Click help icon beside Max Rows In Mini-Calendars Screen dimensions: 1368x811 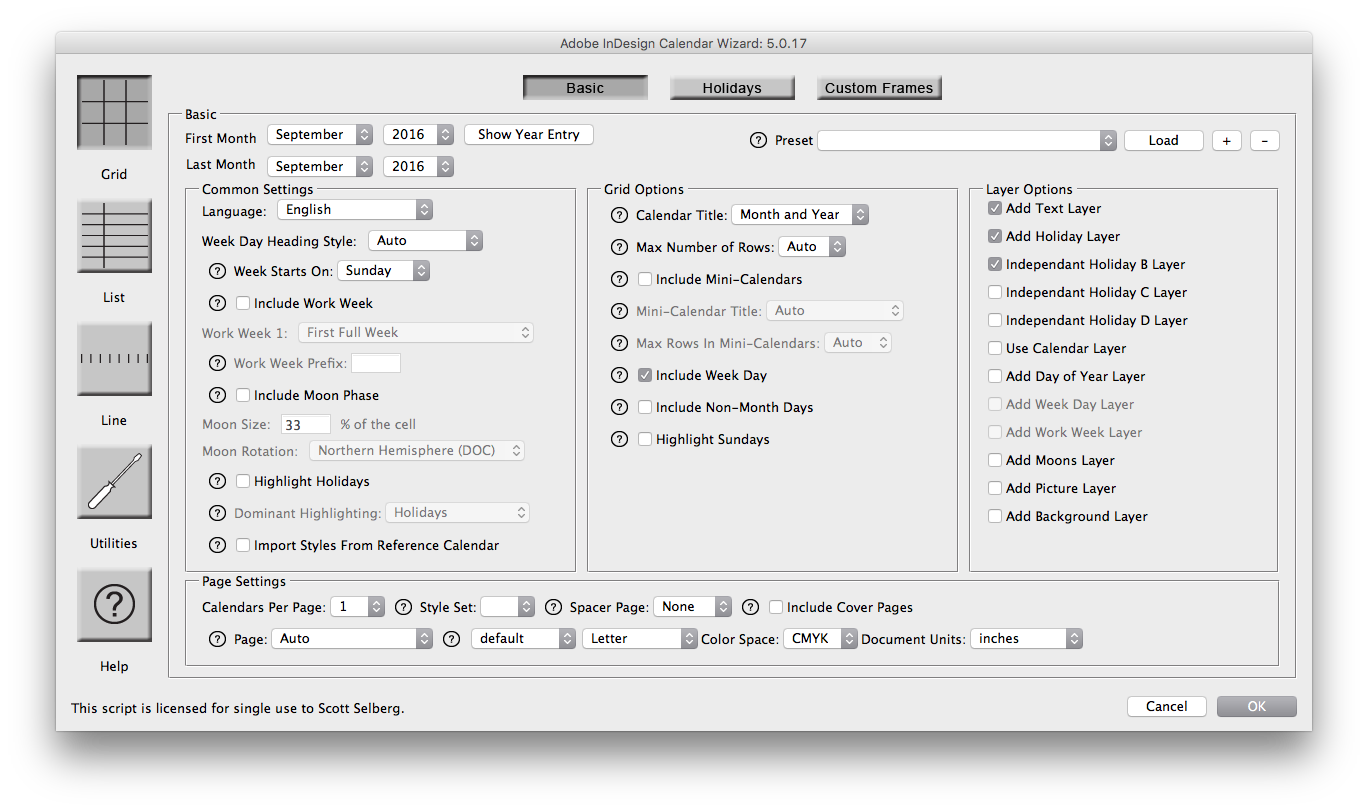[x=619, y=343]
